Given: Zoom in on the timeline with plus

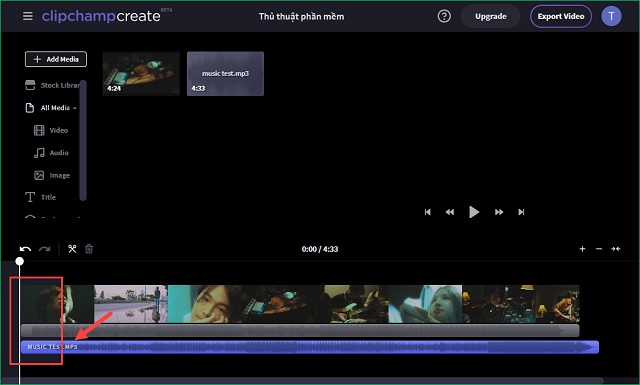Looking at the screenshot, I should tap(582, 249).
